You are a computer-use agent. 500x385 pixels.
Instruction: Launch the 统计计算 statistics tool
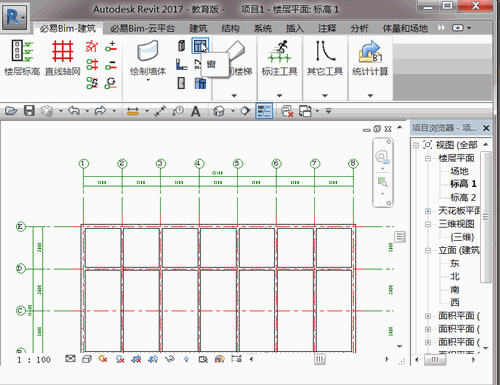click(370, 57)
